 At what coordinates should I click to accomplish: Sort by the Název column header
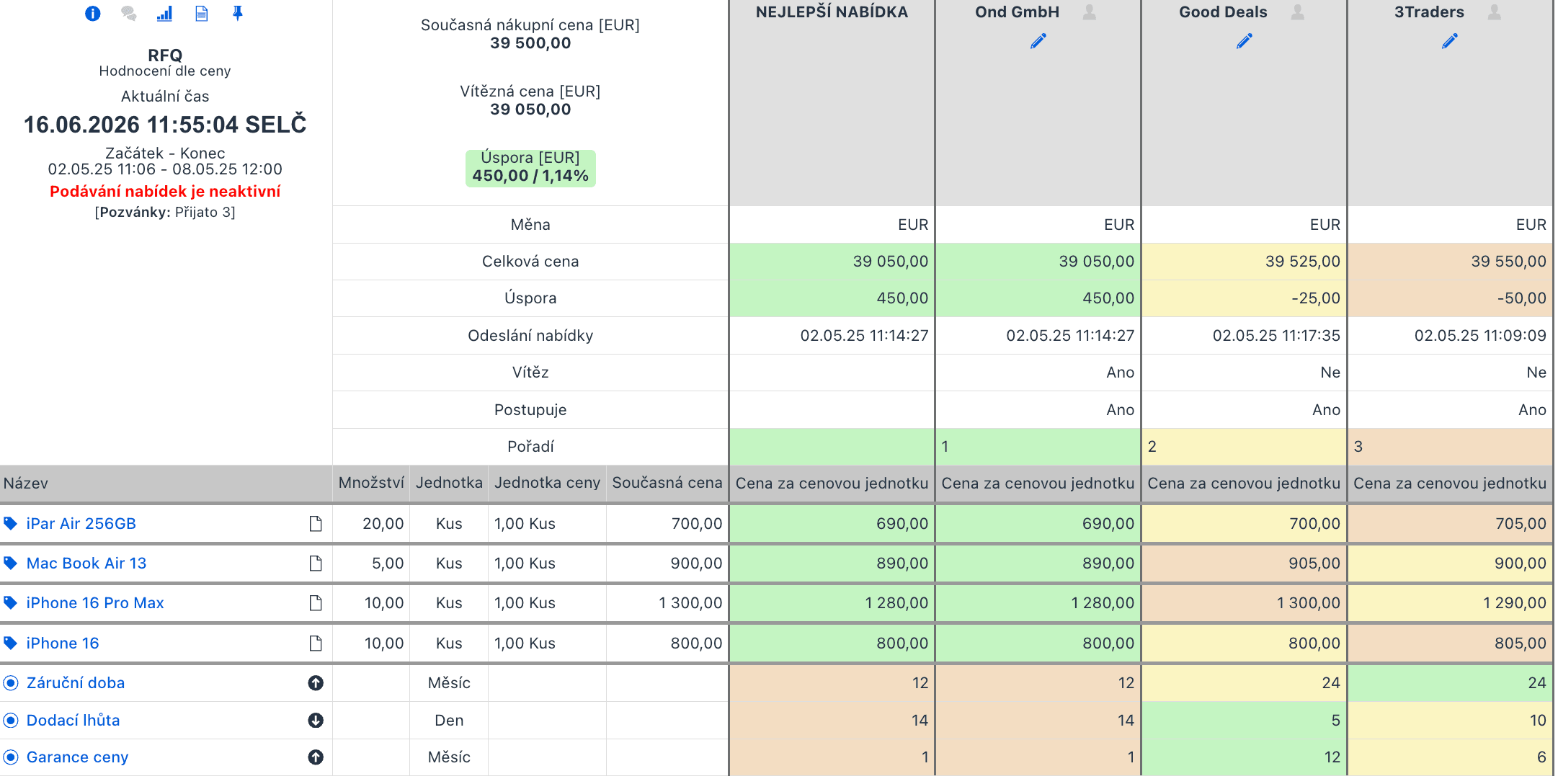[26, 484]
